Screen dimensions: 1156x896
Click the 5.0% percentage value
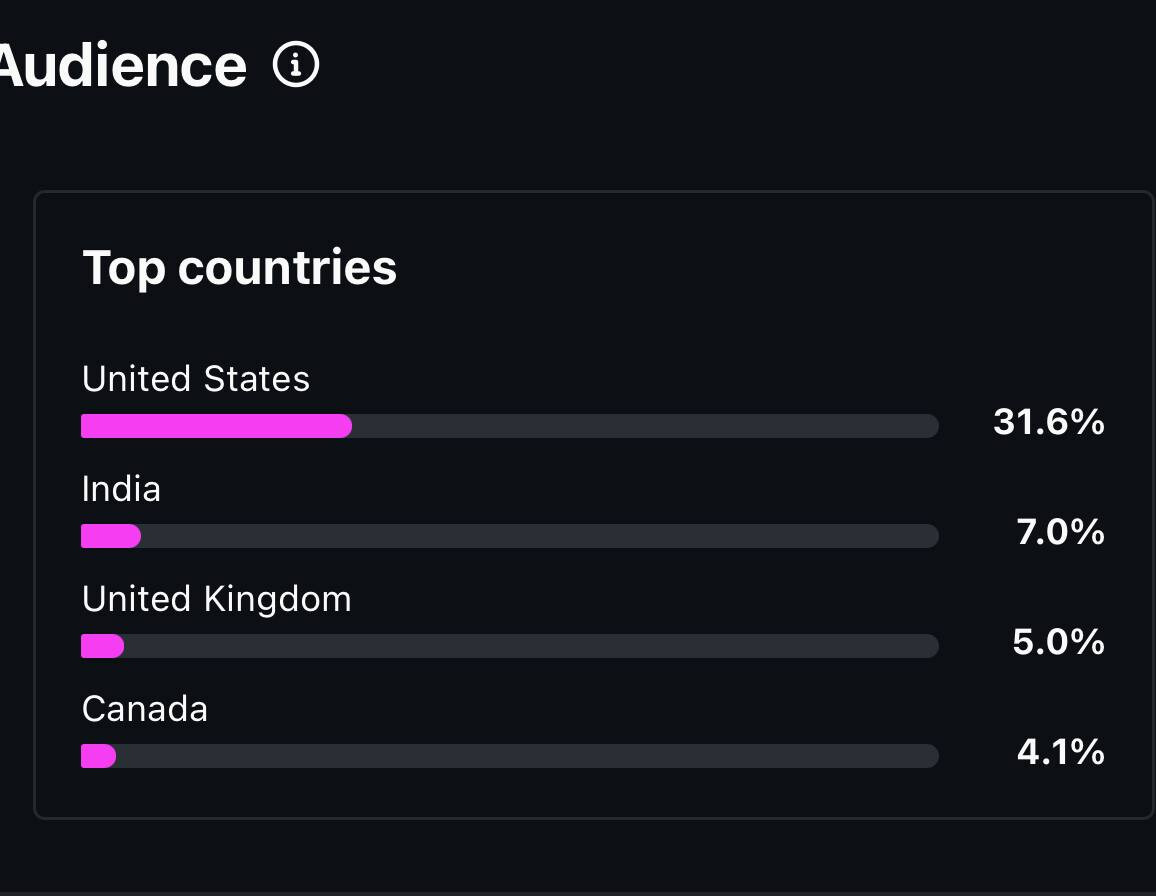[x=1059, y=642]
